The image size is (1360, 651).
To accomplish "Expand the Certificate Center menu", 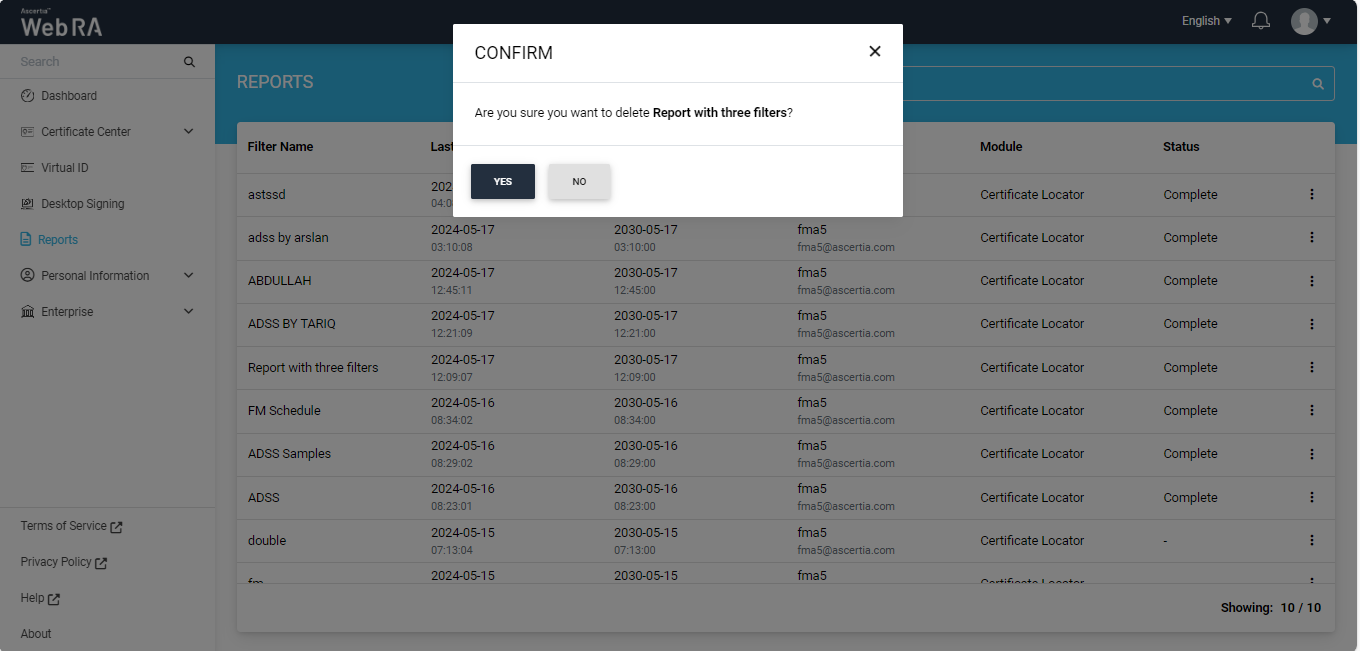I will pyautogui.click(x=189, y=132).
